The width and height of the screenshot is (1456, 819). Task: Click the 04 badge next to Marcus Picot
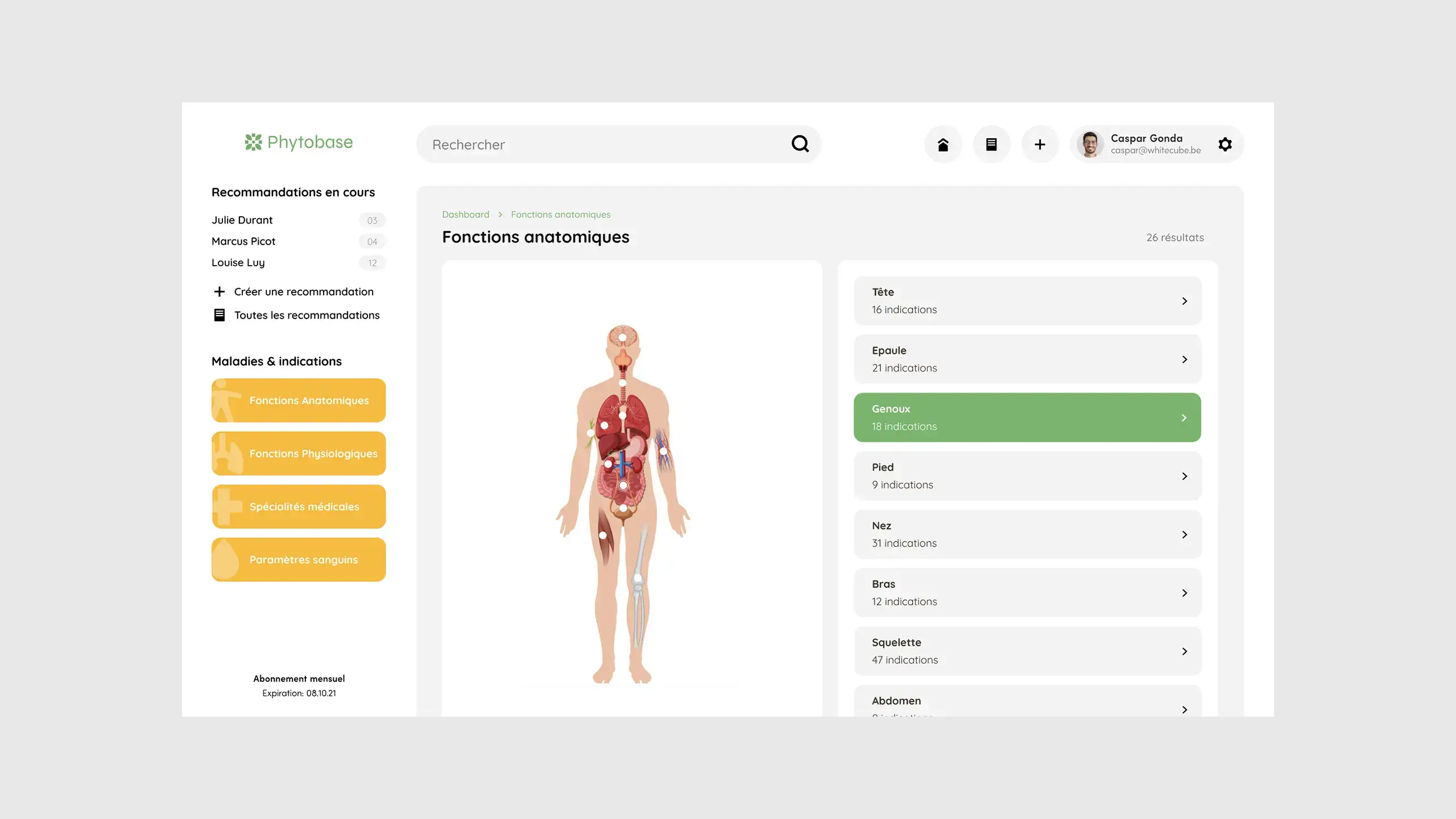click(x=372, y=242)
